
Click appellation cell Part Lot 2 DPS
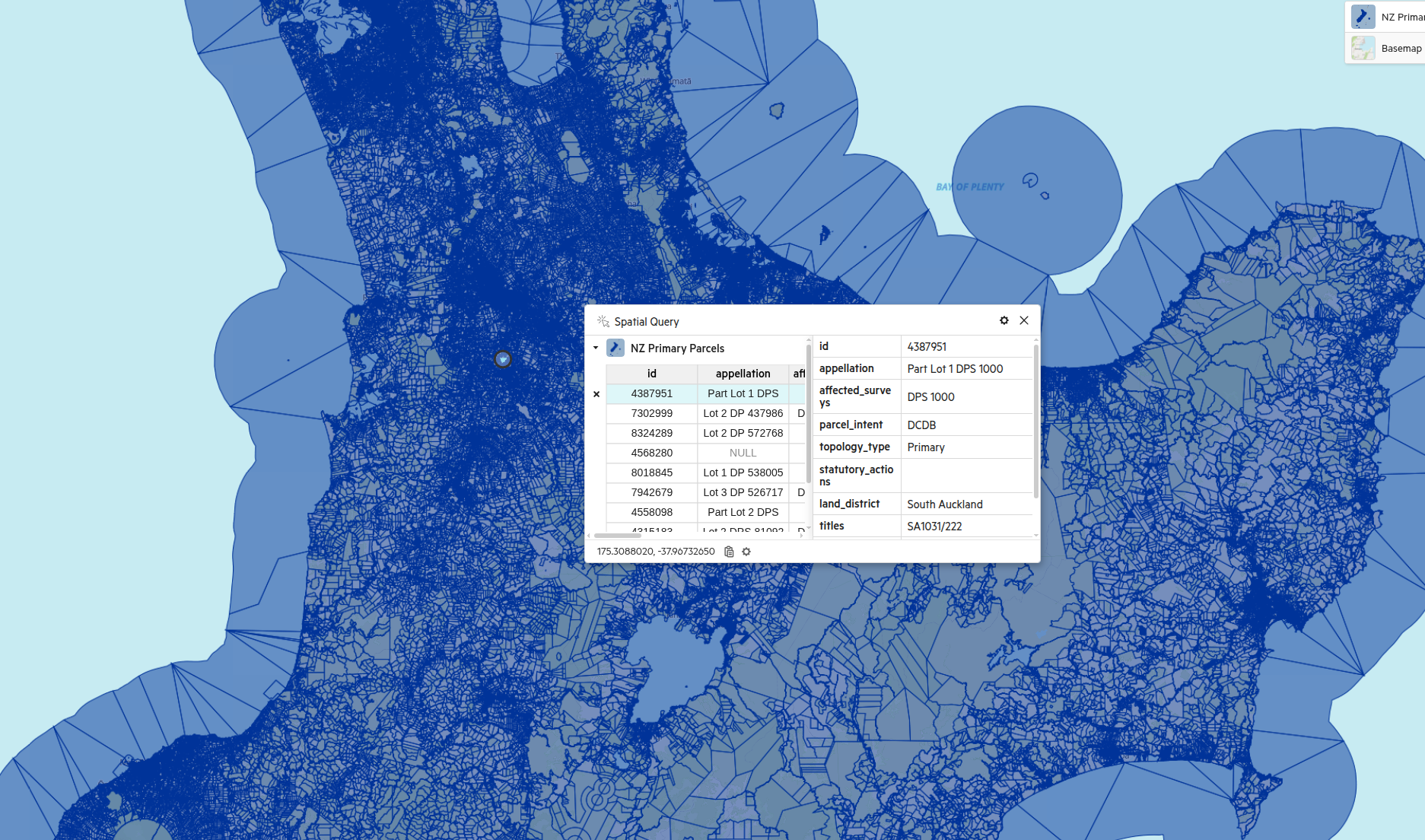pos(743,512)
